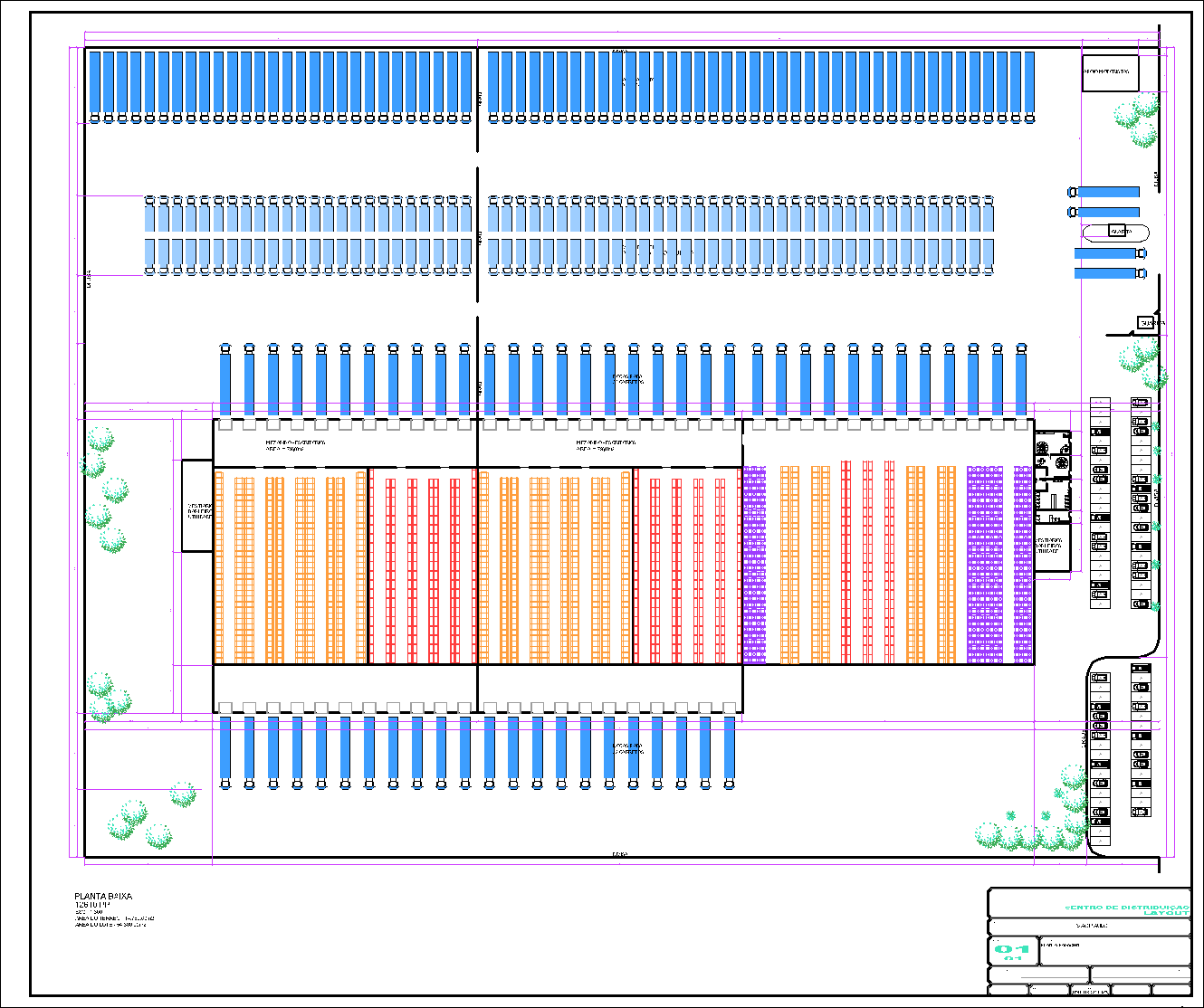Click the oval GUARITA guard booth between trucks
The height and width of the screenshot is (1008, 1204).
point(1116,232)
